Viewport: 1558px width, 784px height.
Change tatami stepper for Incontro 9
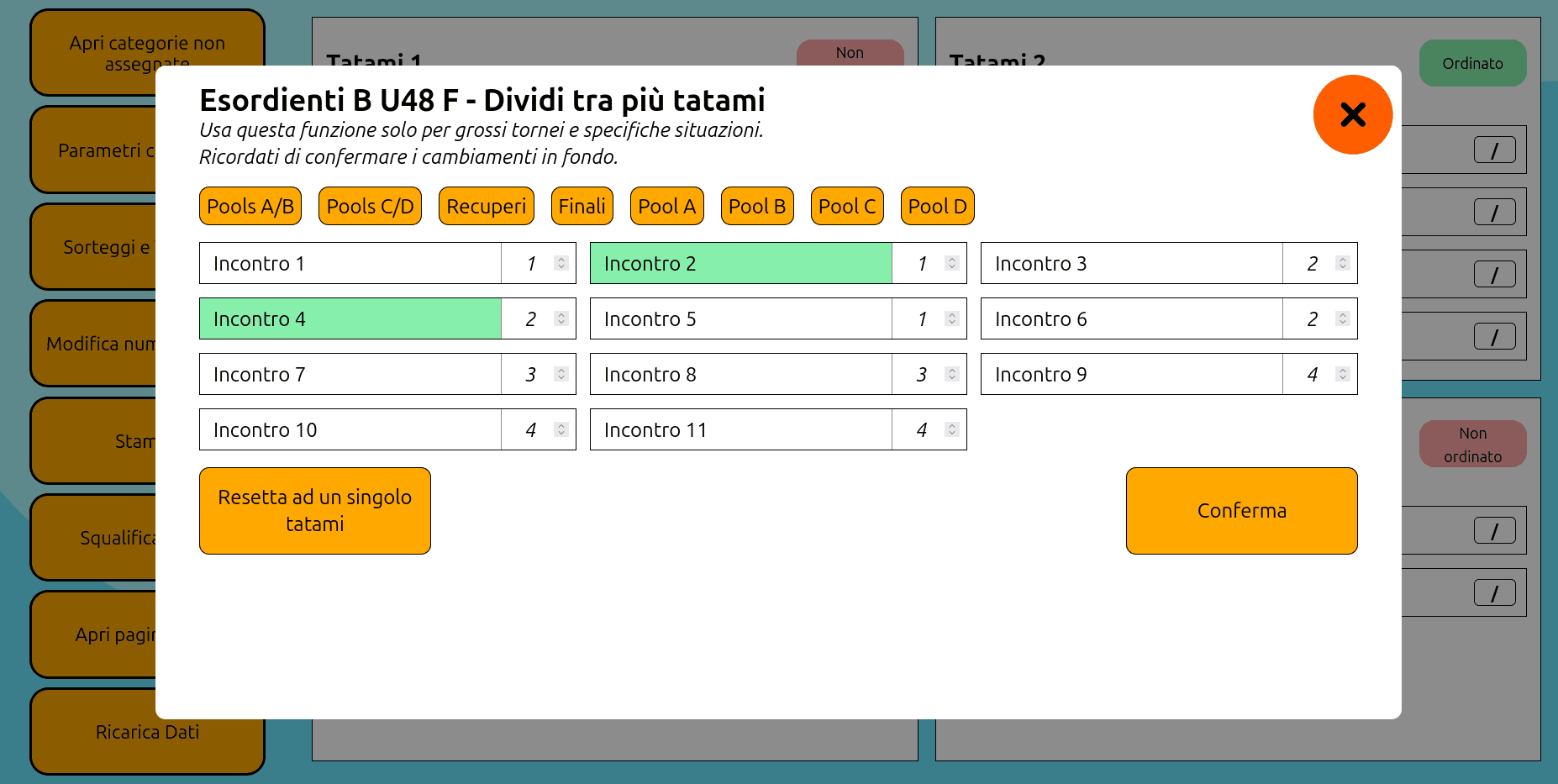tap(1343, 375)
